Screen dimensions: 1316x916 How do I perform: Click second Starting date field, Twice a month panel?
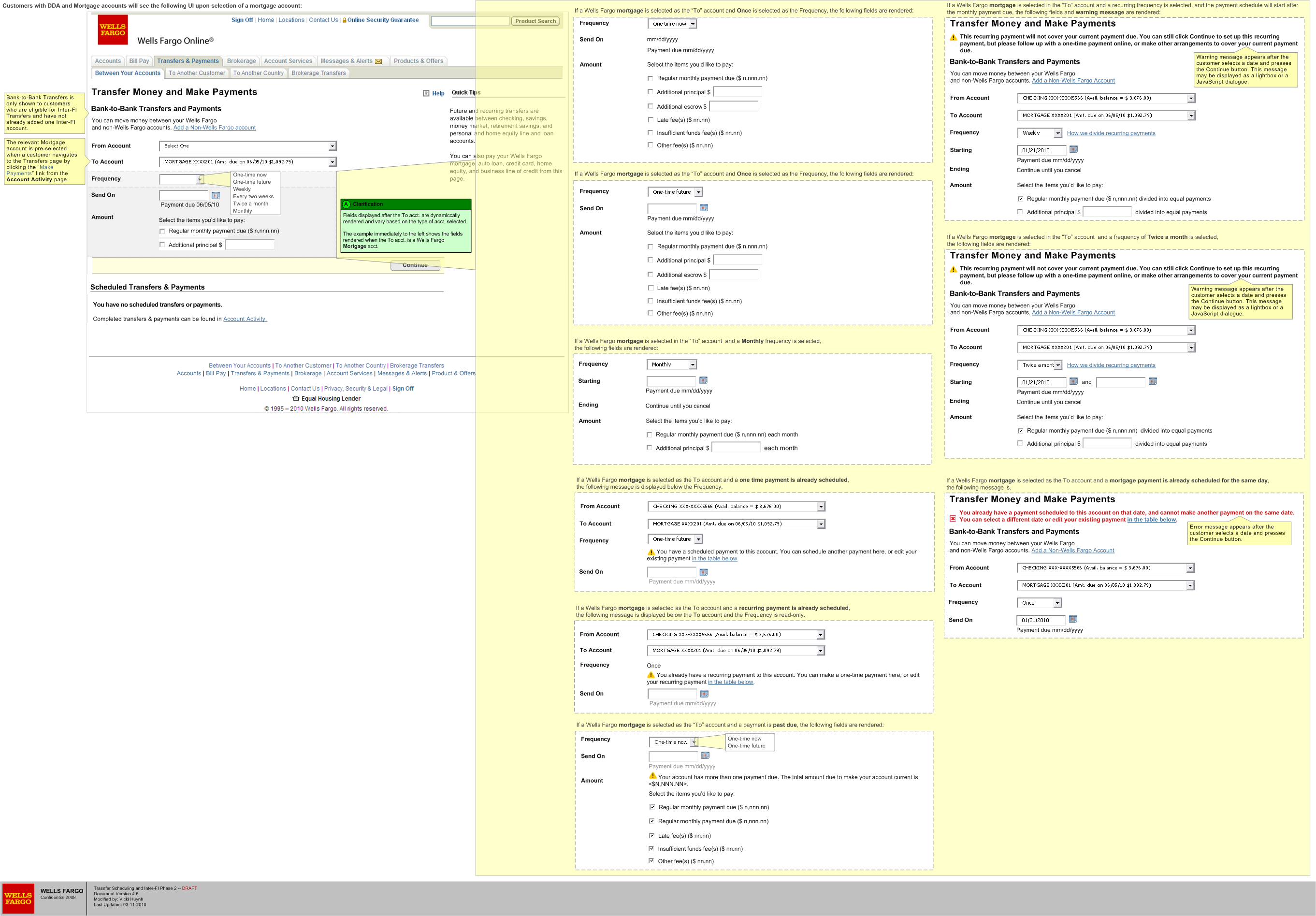click(1121, 382)
